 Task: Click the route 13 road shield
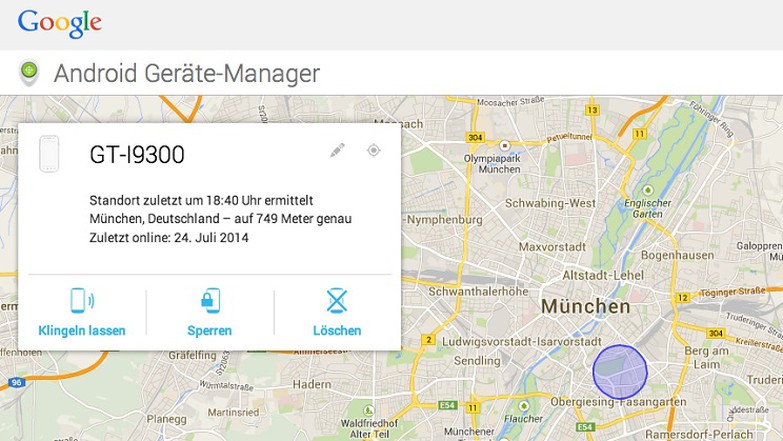(592, 110)
